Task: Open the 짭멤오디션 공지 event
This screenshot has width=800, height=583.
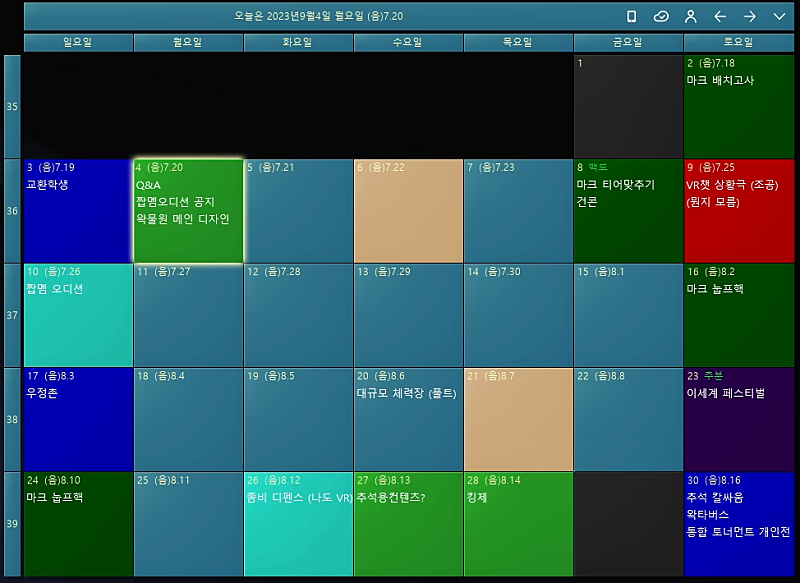Action: (x=175, y=202)
